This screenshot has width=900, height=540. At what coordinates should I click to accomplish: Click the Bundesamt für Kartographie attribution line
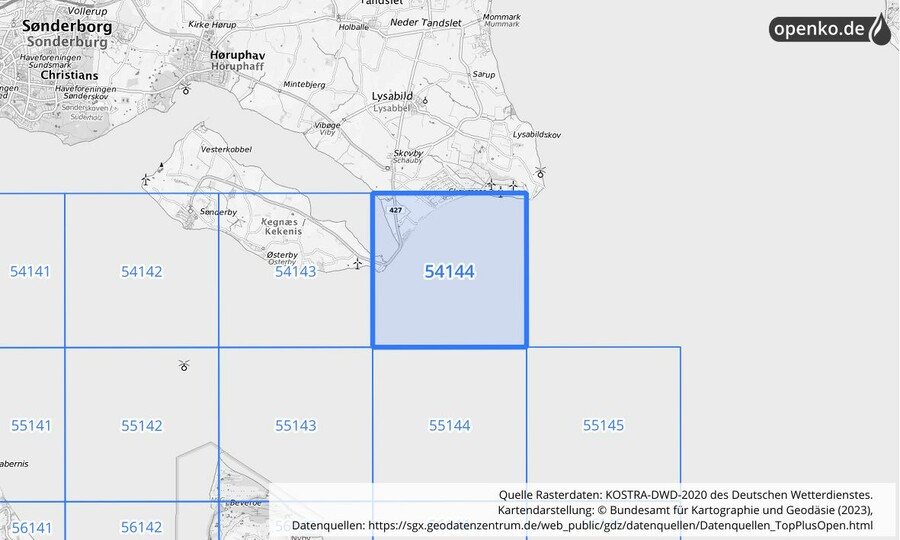tap(685, 510)
